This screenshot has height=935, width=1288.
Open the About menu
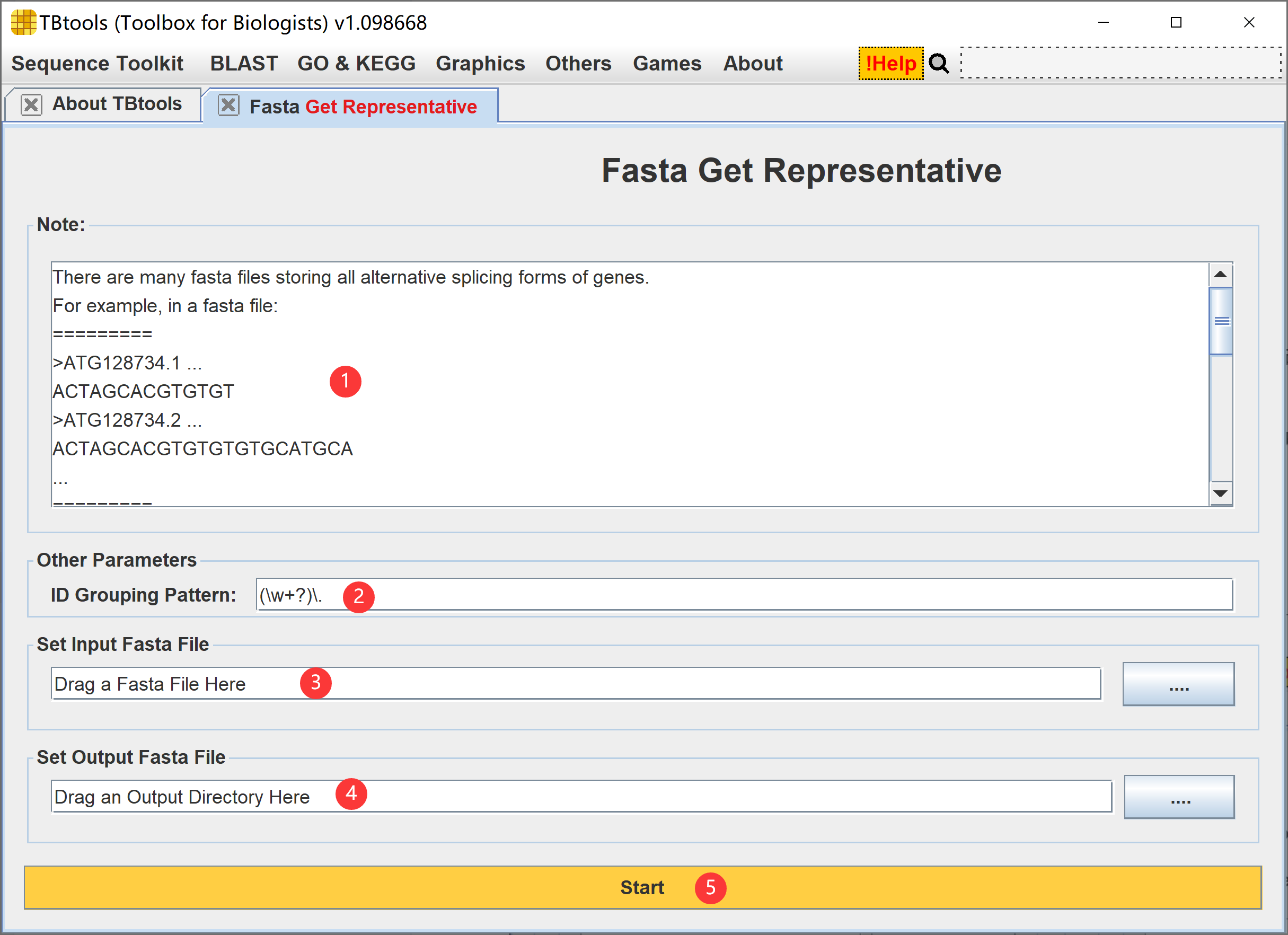753,64
